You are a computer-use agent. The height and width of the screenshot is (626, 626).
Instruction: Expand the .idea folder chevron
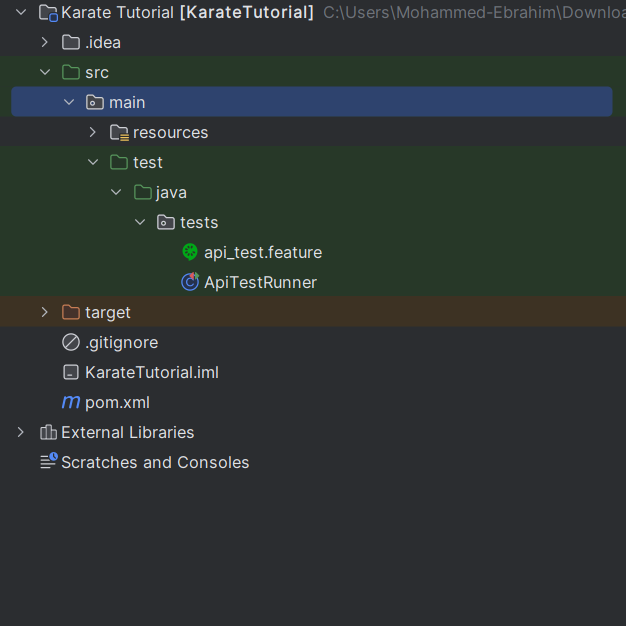[x=45, y=42]
